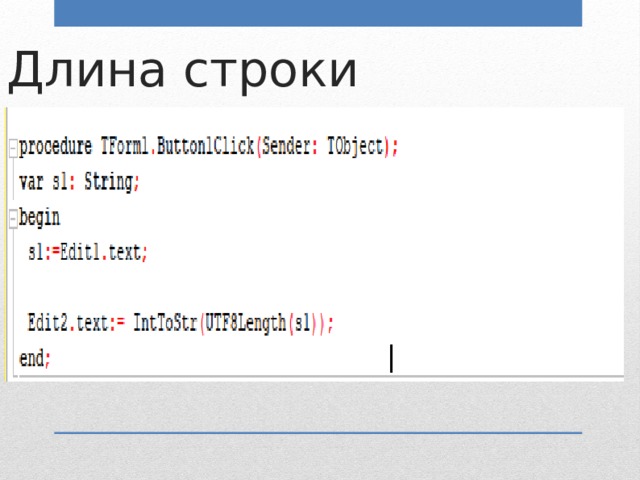Click 'Button1Click' method name
Screen dimensions: 640x480
point(206,146)
